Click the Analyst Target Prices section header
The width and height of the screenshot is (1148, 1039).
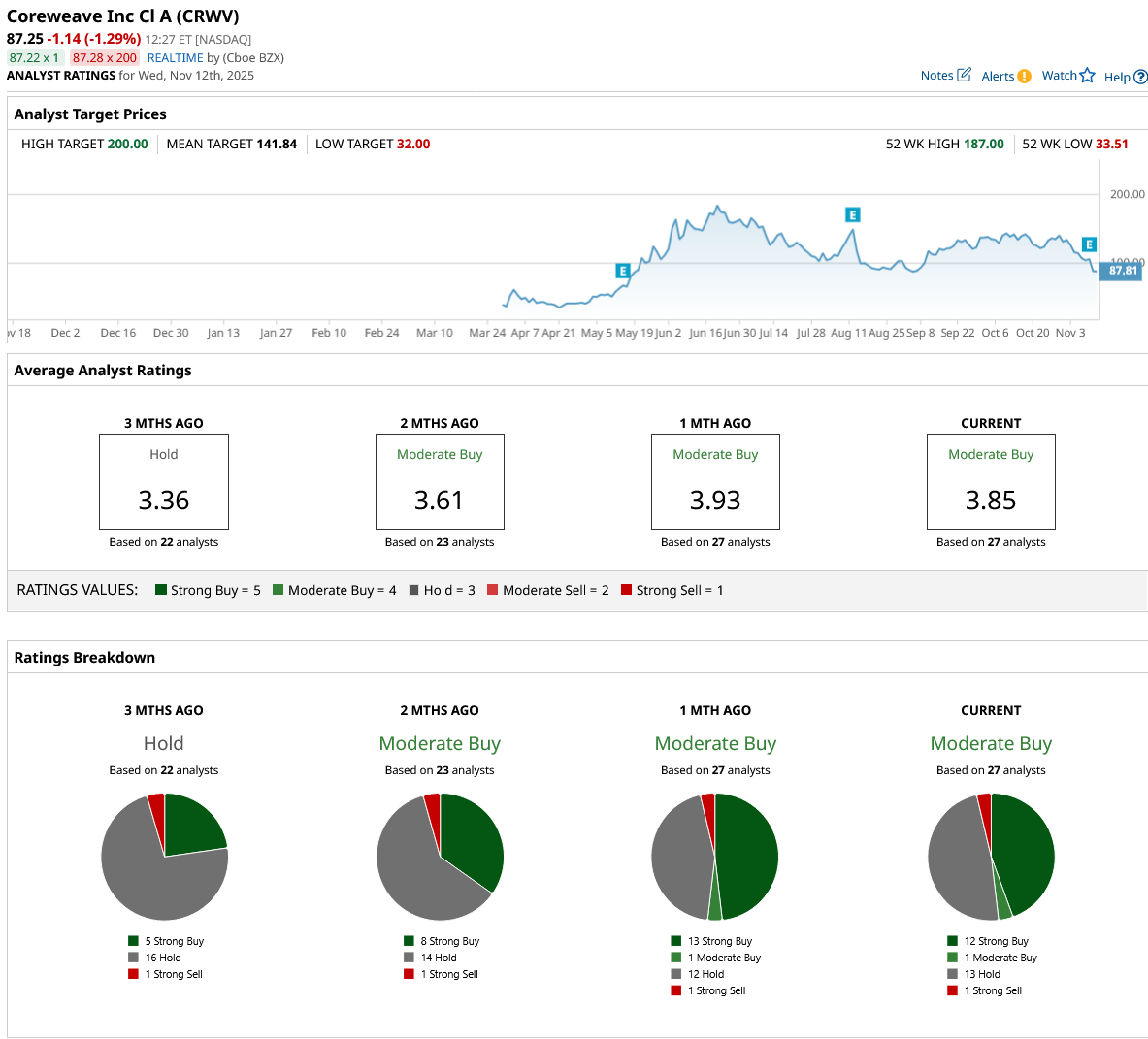(90, 114)
